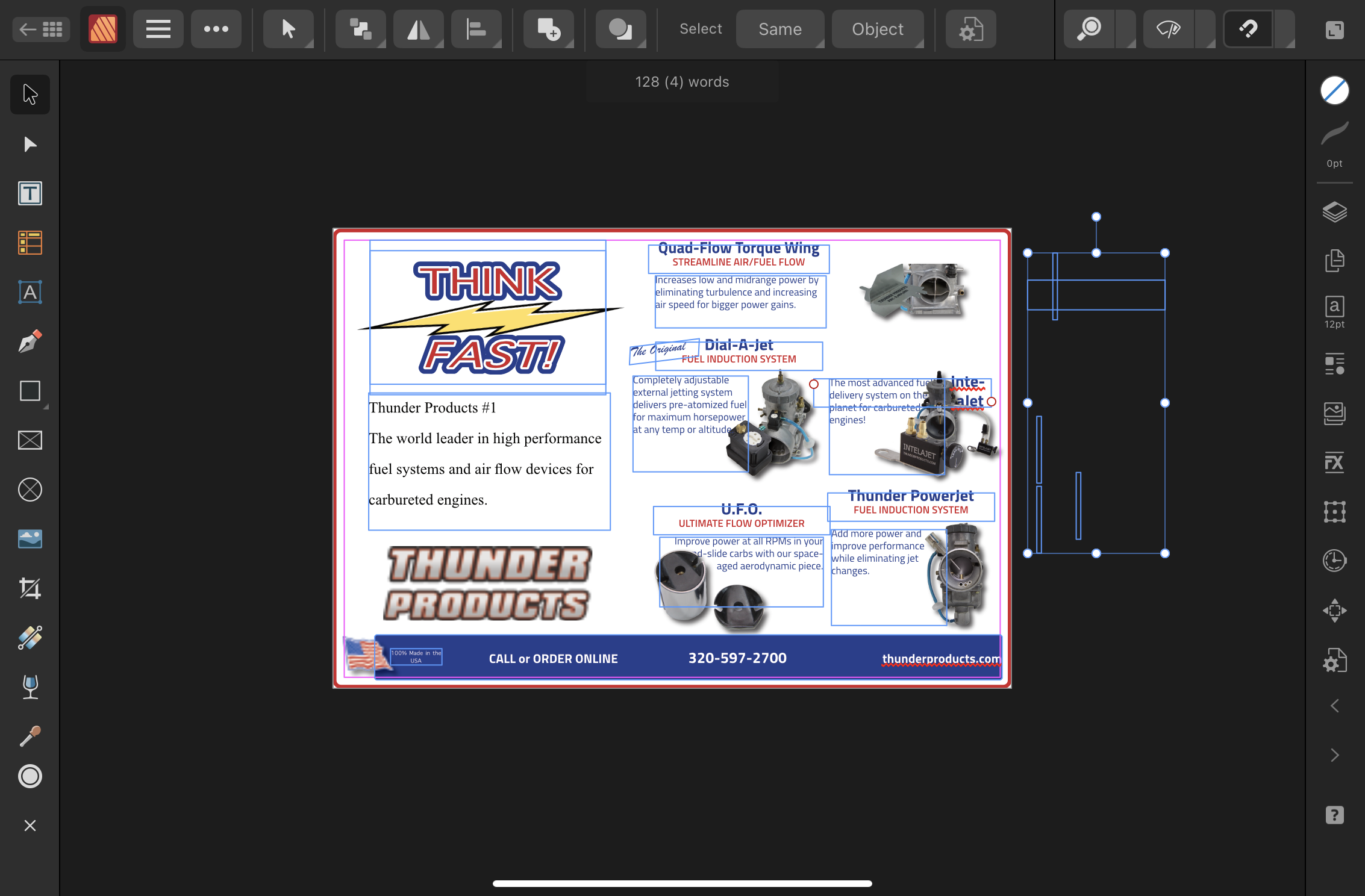This screenshot has height=896, width=1365.
Task: Open pointer move options in top toolbar
Action: [289, 29]
